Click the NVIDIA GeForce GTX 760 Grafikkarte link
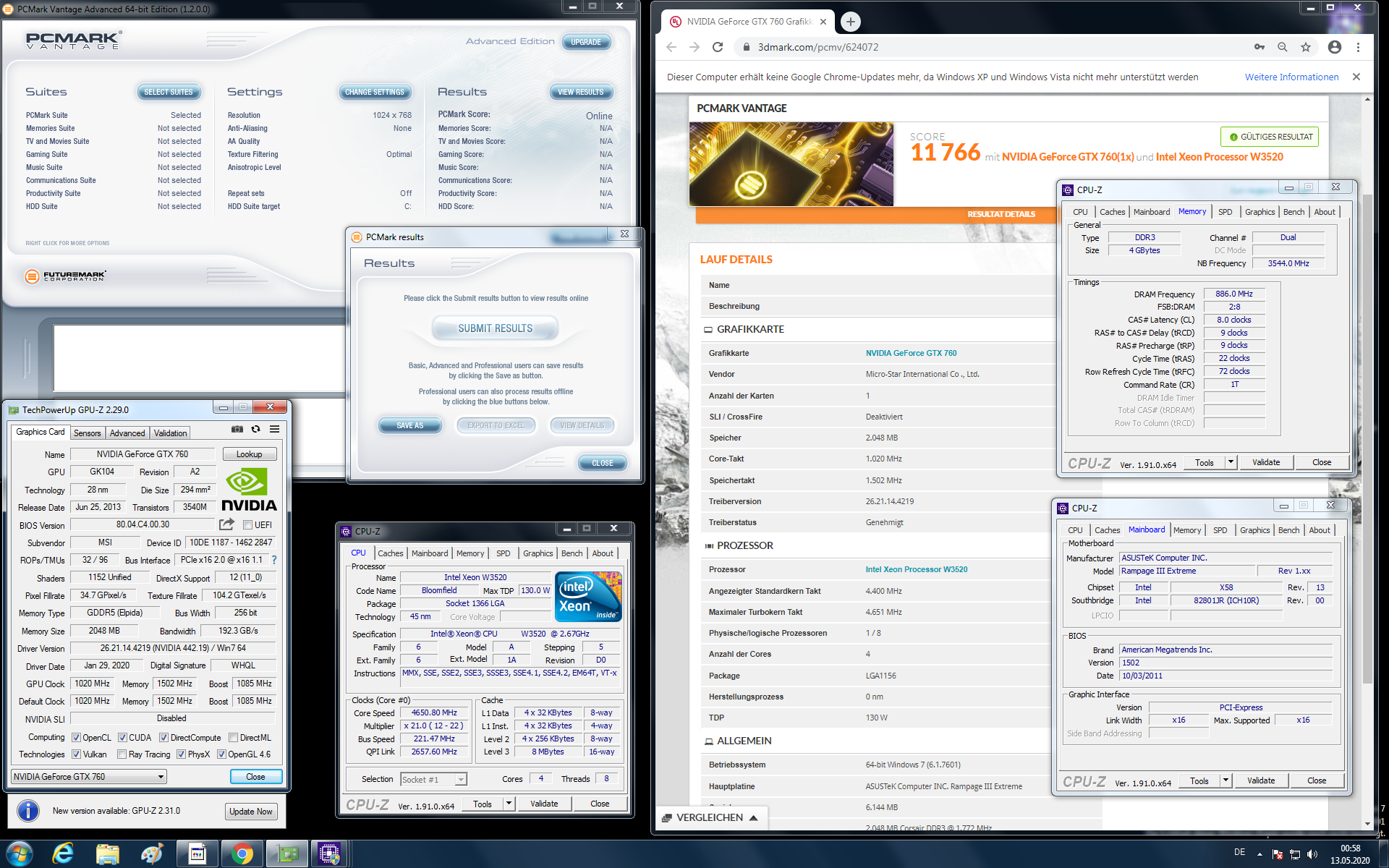The width and height of the screenshot is (1389, 868). [911, 353]
